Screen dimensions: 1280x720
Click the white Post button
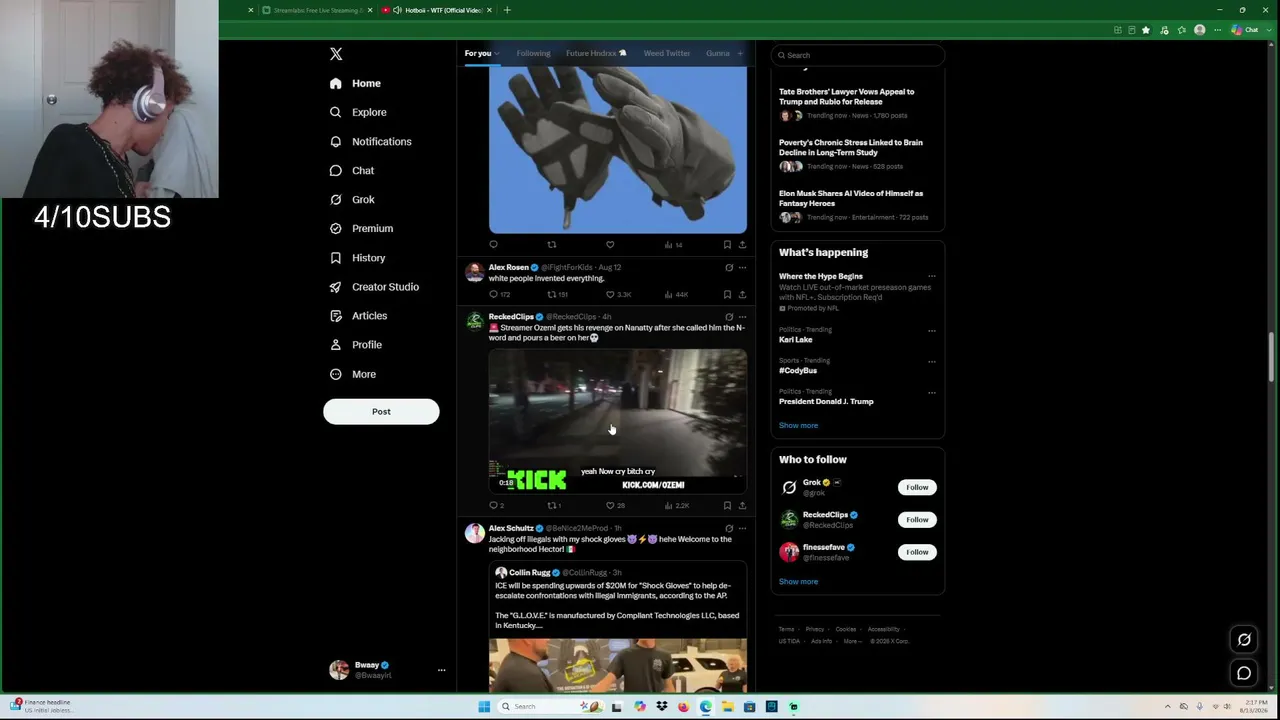[x=381, y=411]
